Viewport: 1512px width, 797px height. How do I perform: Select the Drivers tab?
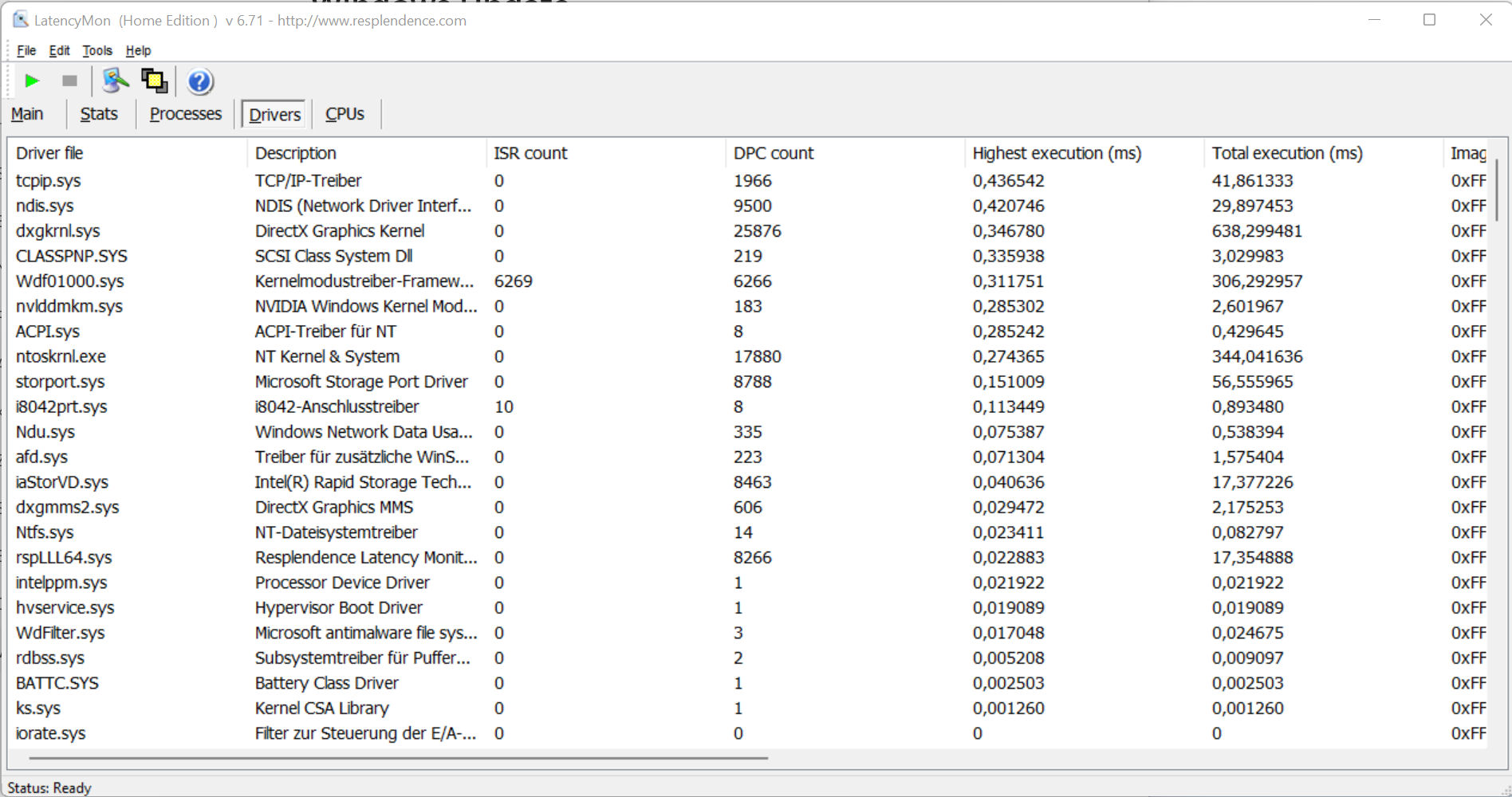click(274, 114)
